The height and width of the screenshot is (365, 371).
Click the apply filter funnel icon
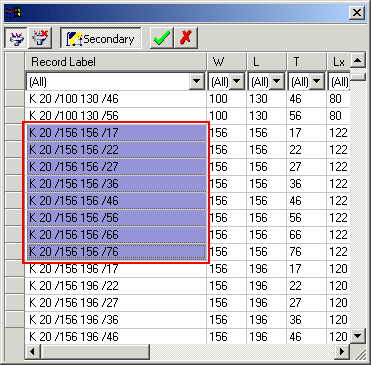pyautogui.click(x=16, y=38)
